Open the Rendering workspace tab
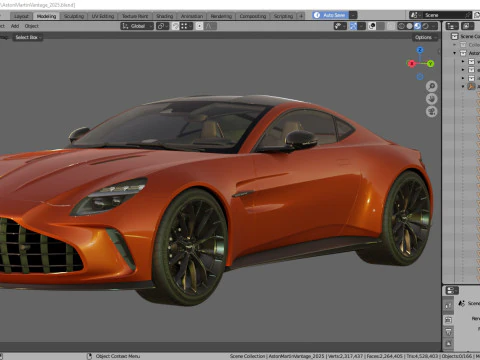 tap(221, 16)
